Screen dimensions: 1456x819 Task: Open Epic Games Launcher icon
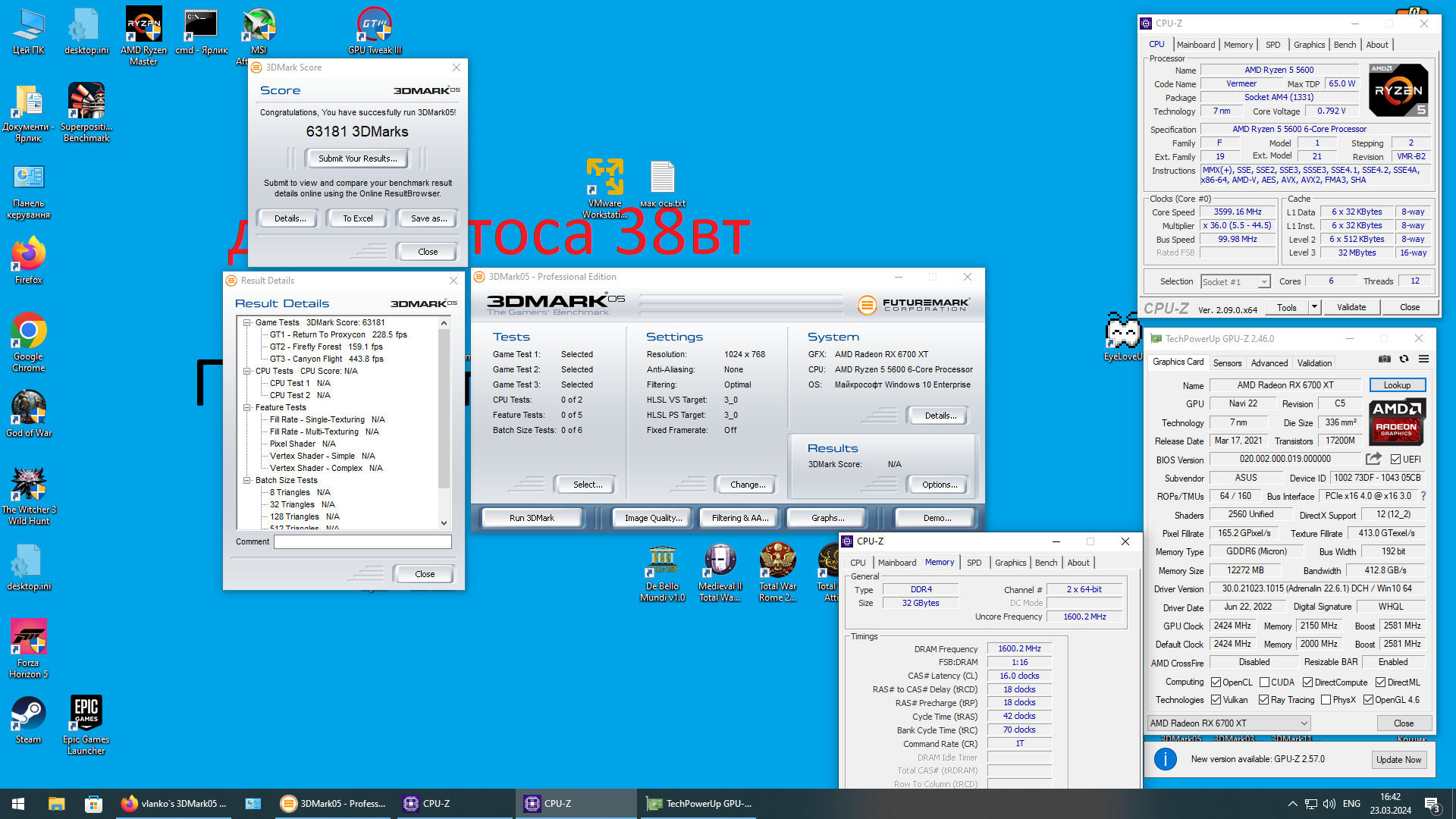coord(86,725)
